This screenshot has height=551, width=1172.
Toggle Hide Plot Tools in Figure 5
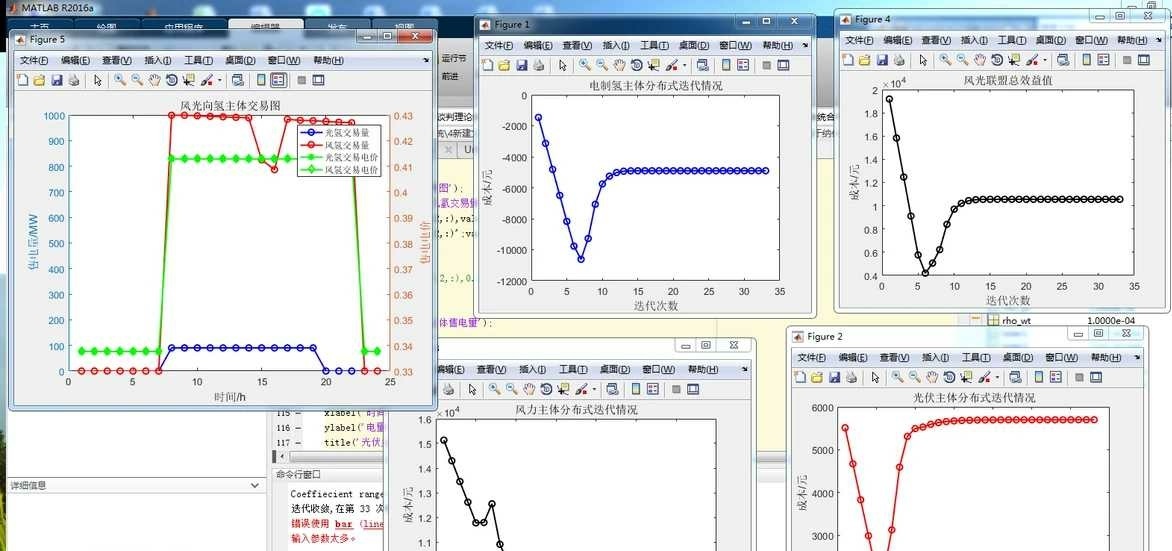click(x=302, y=80)
